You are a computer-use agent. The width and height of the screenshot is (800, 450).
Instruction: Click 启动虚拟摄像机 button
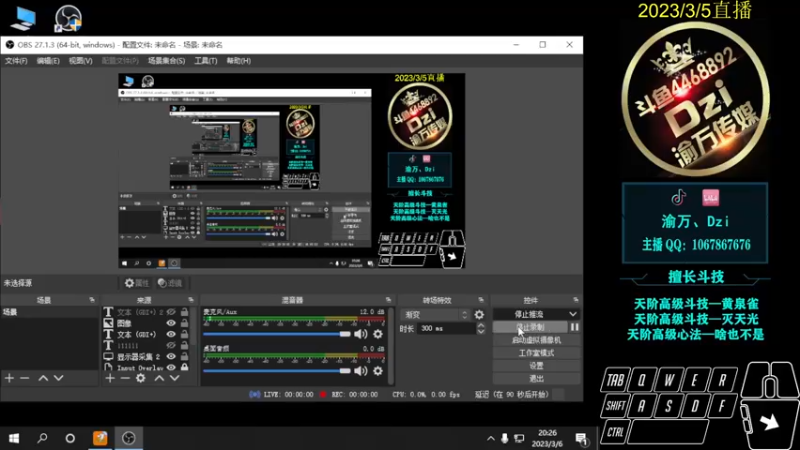536,340
